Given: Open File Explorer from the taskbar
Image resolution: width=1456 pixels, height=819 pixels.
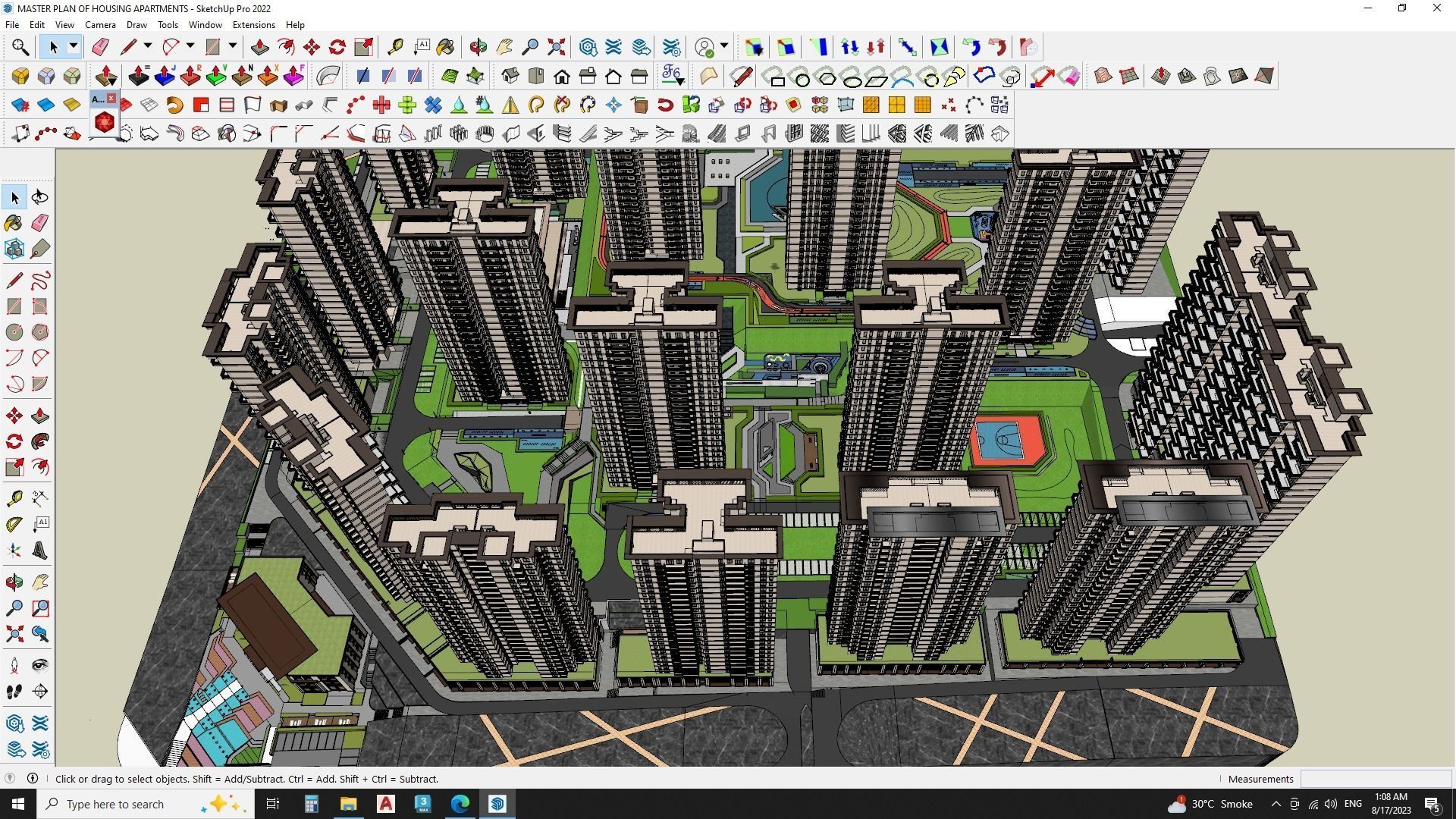Looking at the screenshot, I should pos(348,804).
